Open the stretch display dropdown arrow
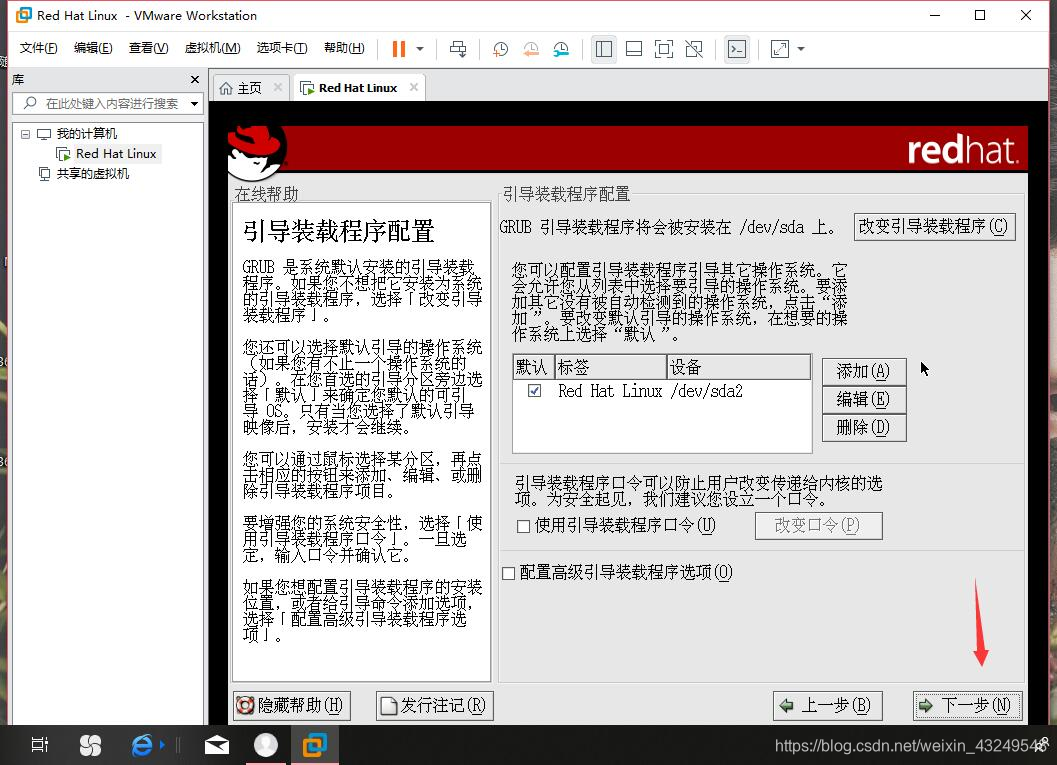This screenshot has width=1057, height=765. [801, 49]
